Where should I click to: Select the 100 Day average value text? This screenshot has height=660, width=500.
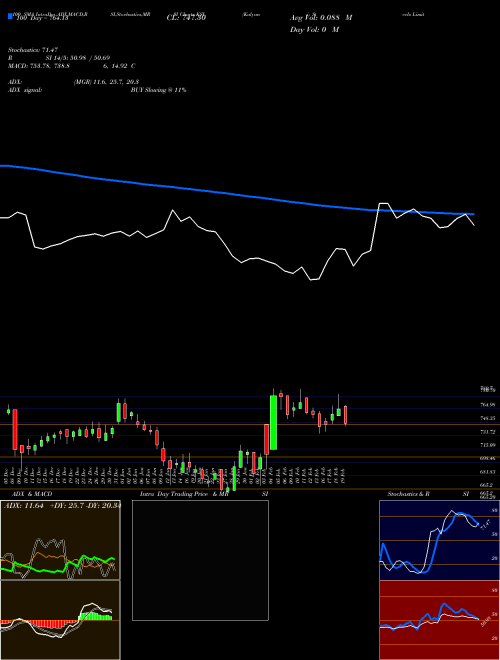pyautogui.click(x=41, y=18)
